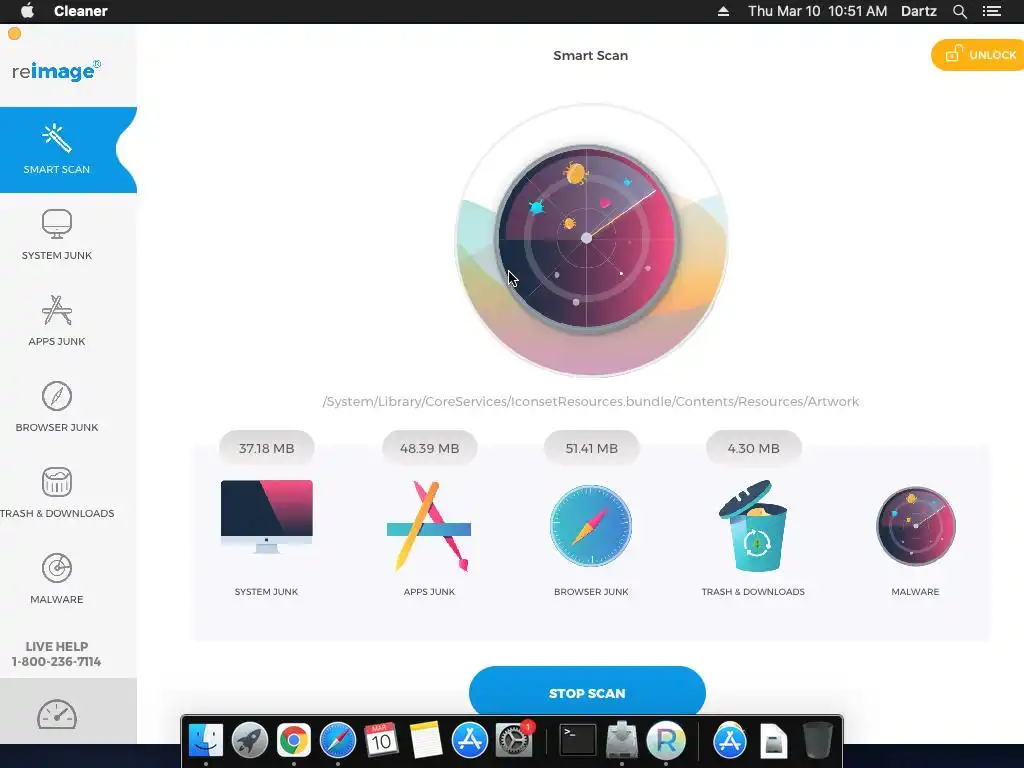Click the small radar Malware icon
Viewport: 1024px width, 768px height.
click(916, 526)
